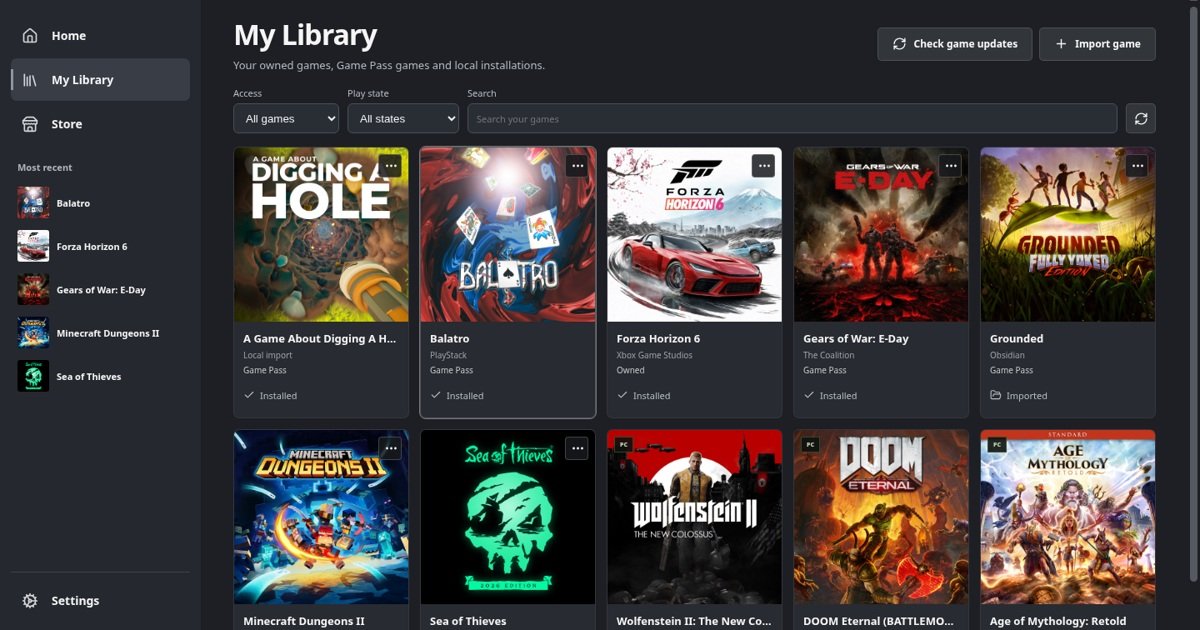Select My Library in the sidebar

click(x=100, y=80)
